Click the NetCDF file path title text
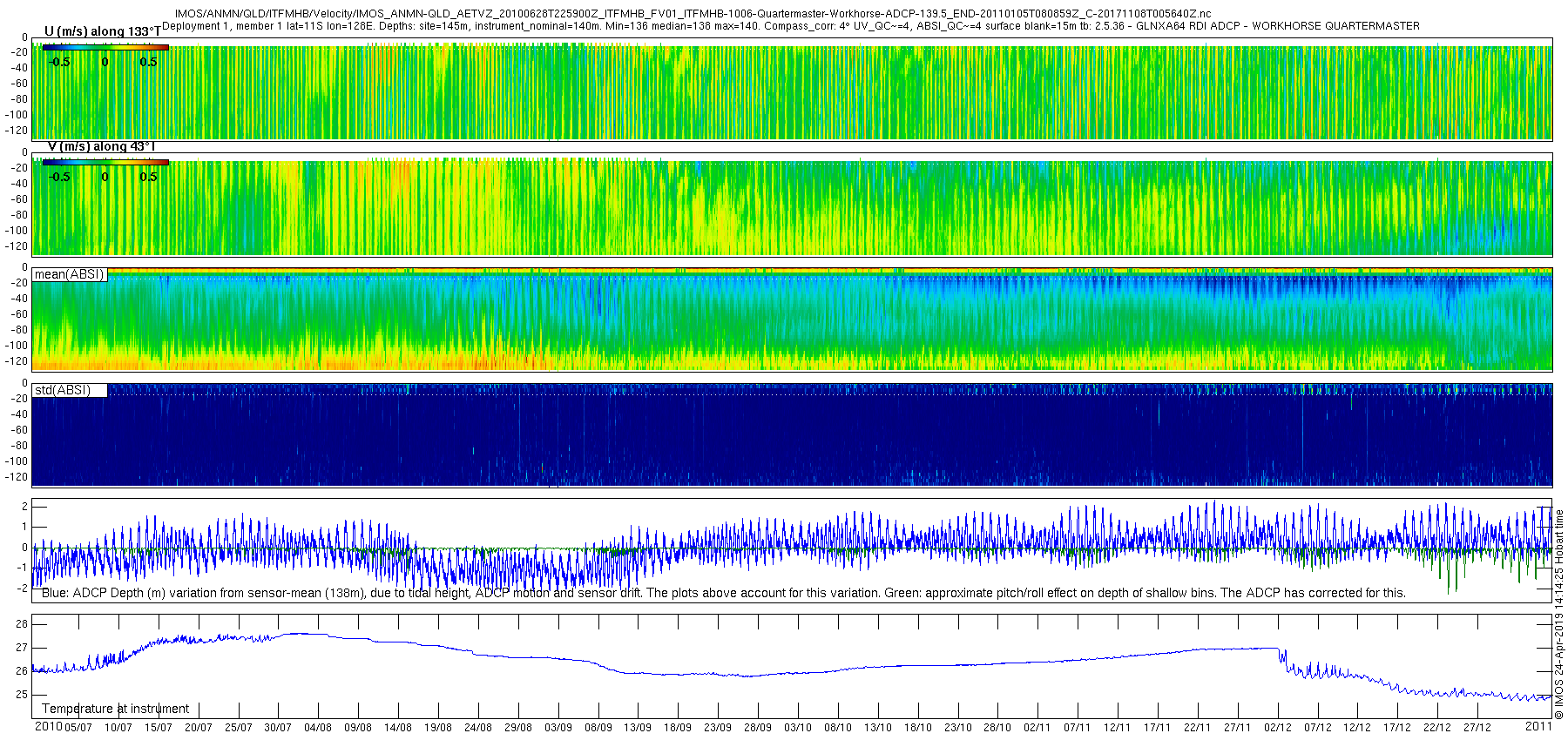Image resolution: width=1568 pixels, height=740 pixels. pyautogui.click(x=693, y=14)
